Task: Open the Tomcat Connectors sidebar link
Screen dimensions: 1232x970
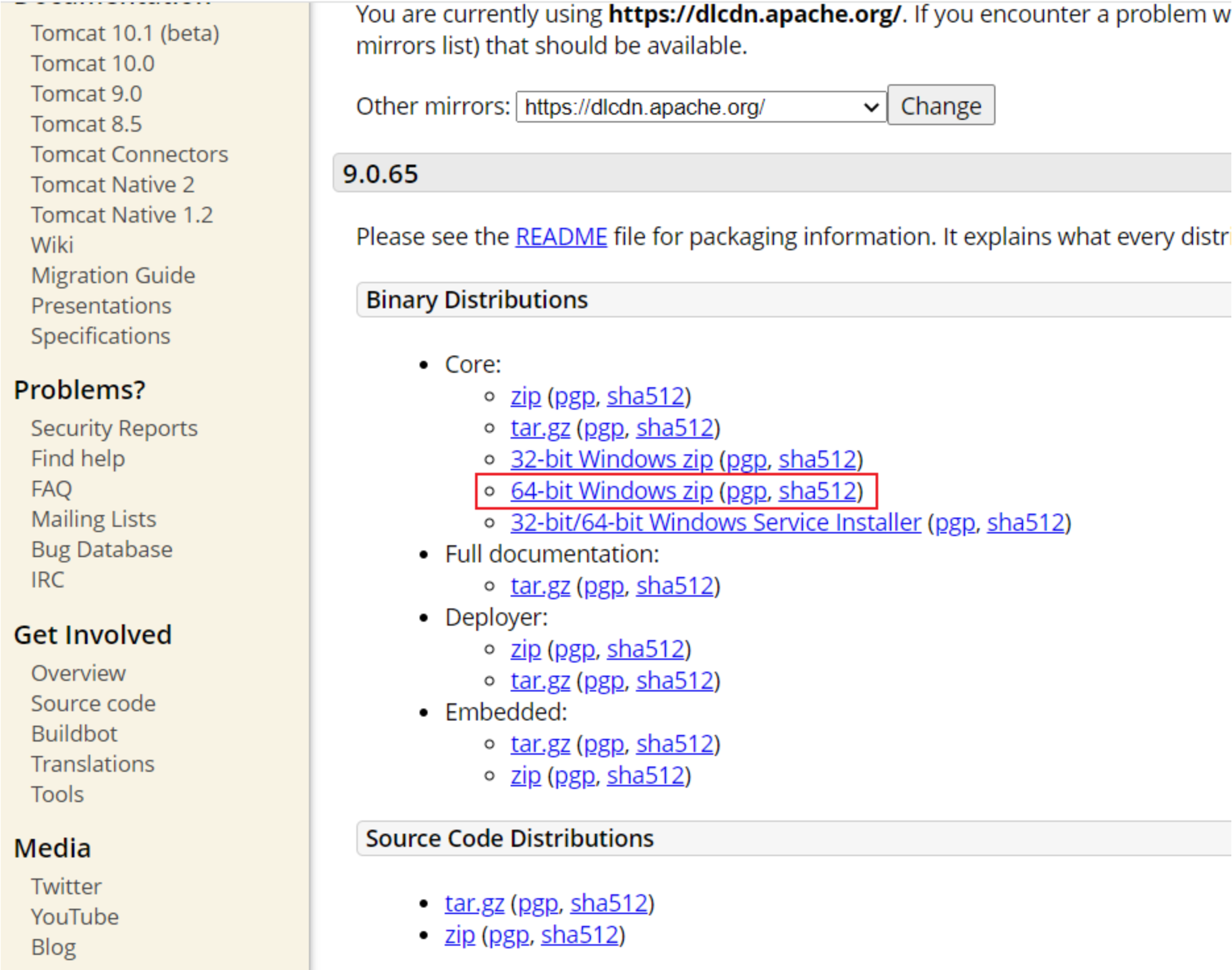Action: coord(130,154)
